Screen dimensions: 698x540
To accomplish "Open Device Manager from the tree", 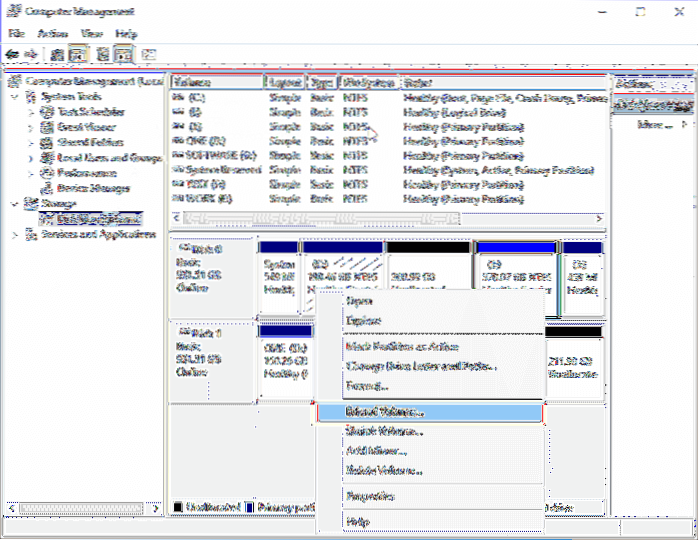I will coord(46,186).
